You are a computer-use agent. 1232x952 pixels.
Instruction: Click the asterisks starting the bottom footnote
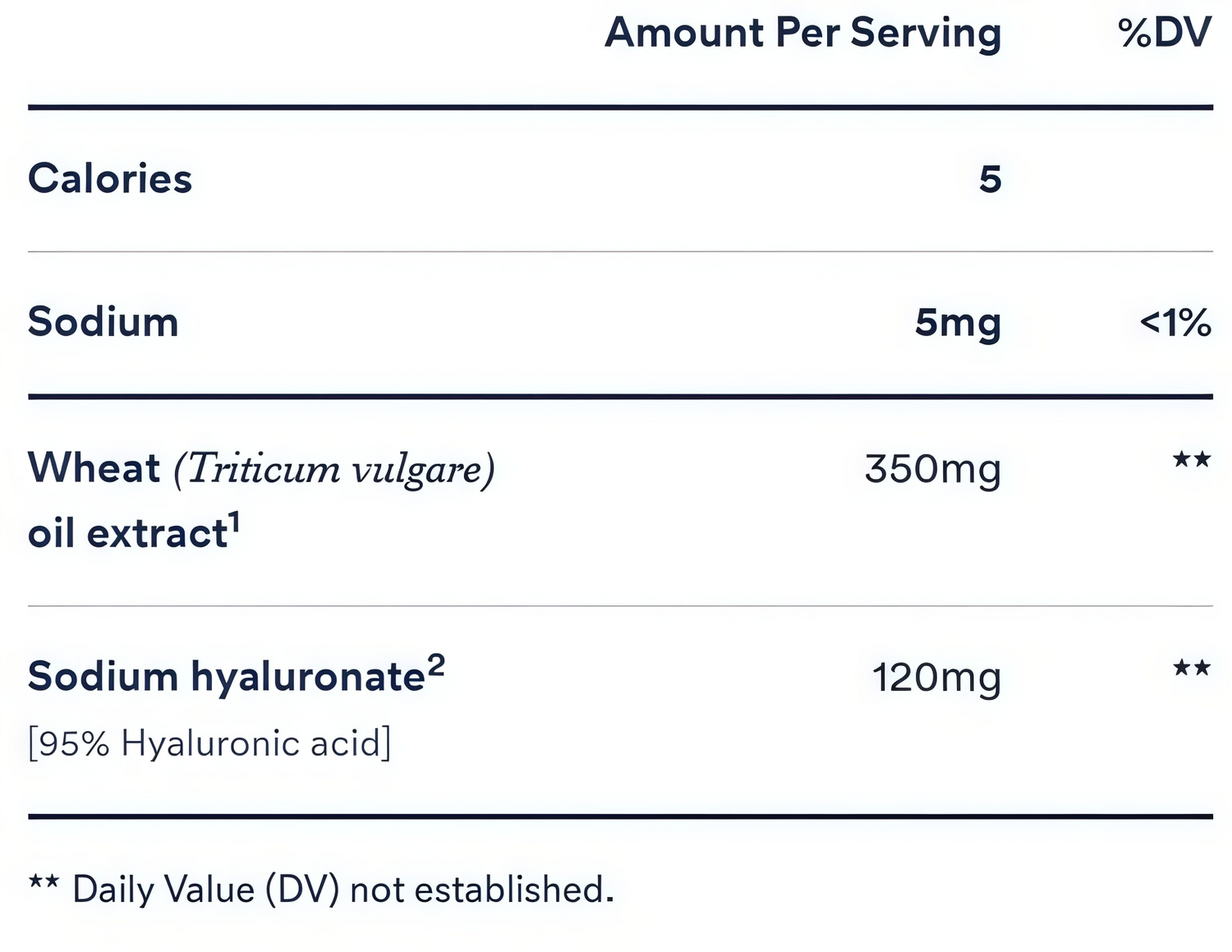(x=44, y=883)
